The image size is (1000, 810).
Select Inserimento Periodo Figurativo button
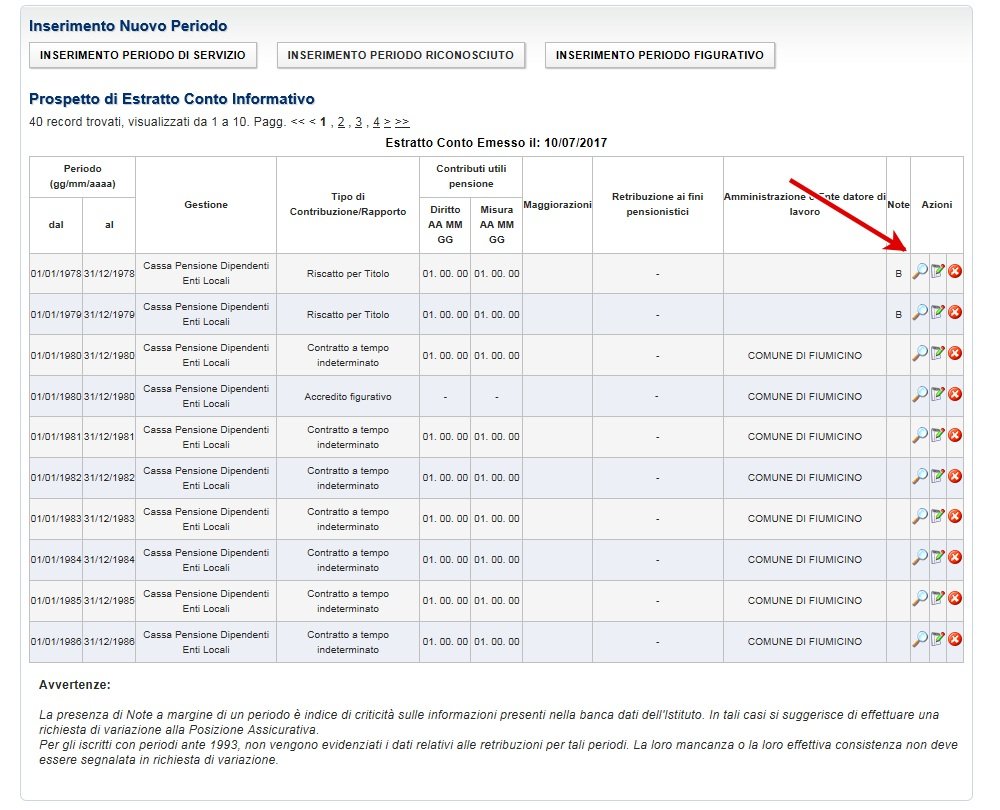pyautogui.click(x=659, y=55)
